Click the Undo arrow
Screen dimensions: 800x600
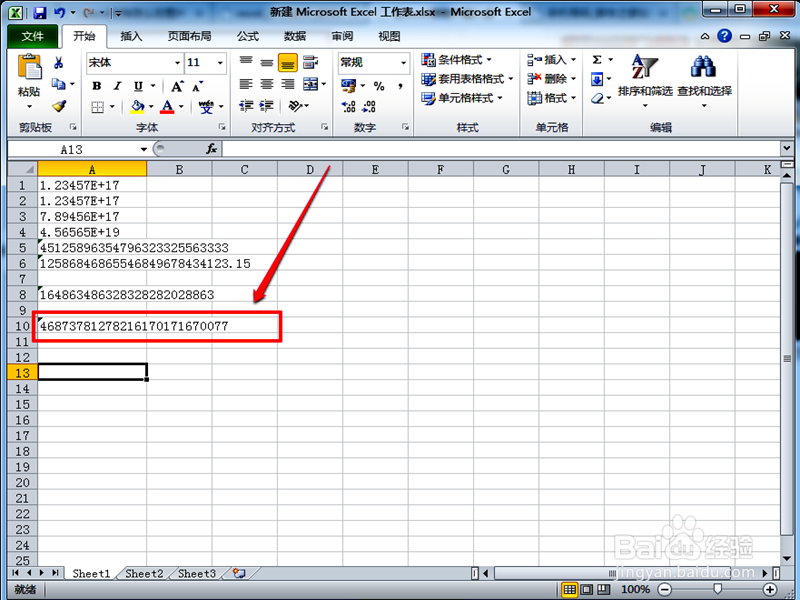pos(60,12)
